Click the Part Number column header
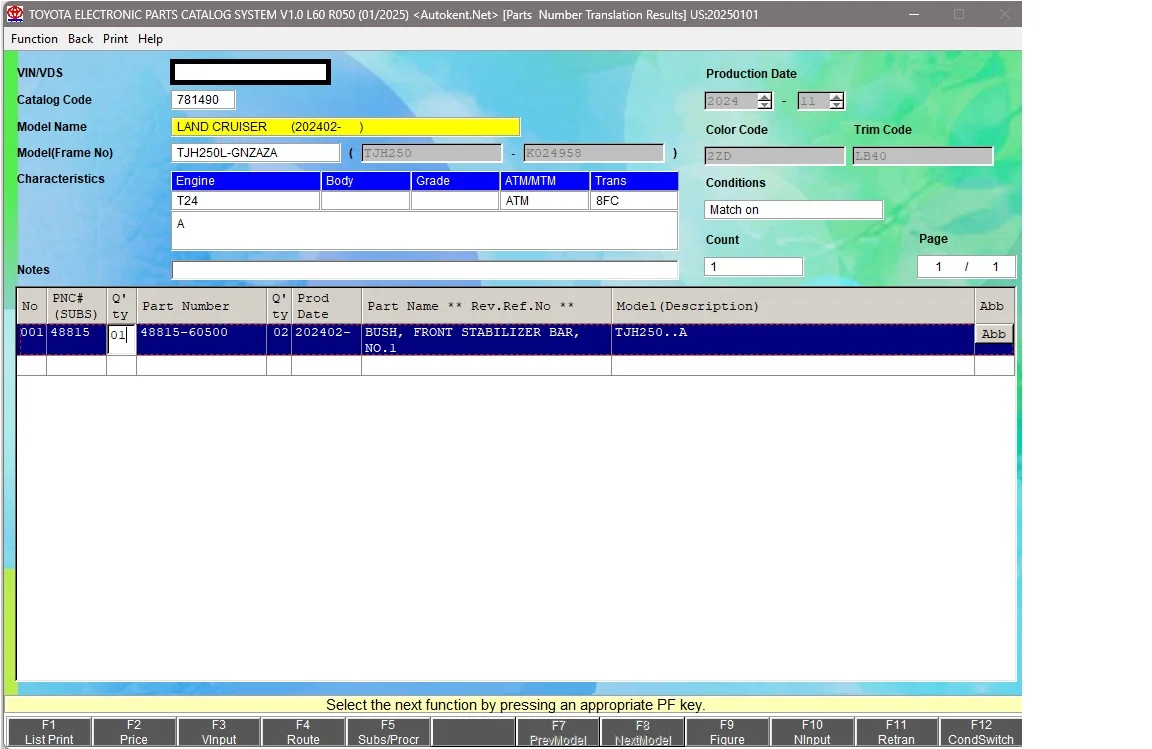The image size is (1152, 749). click(x=201, y=306)
